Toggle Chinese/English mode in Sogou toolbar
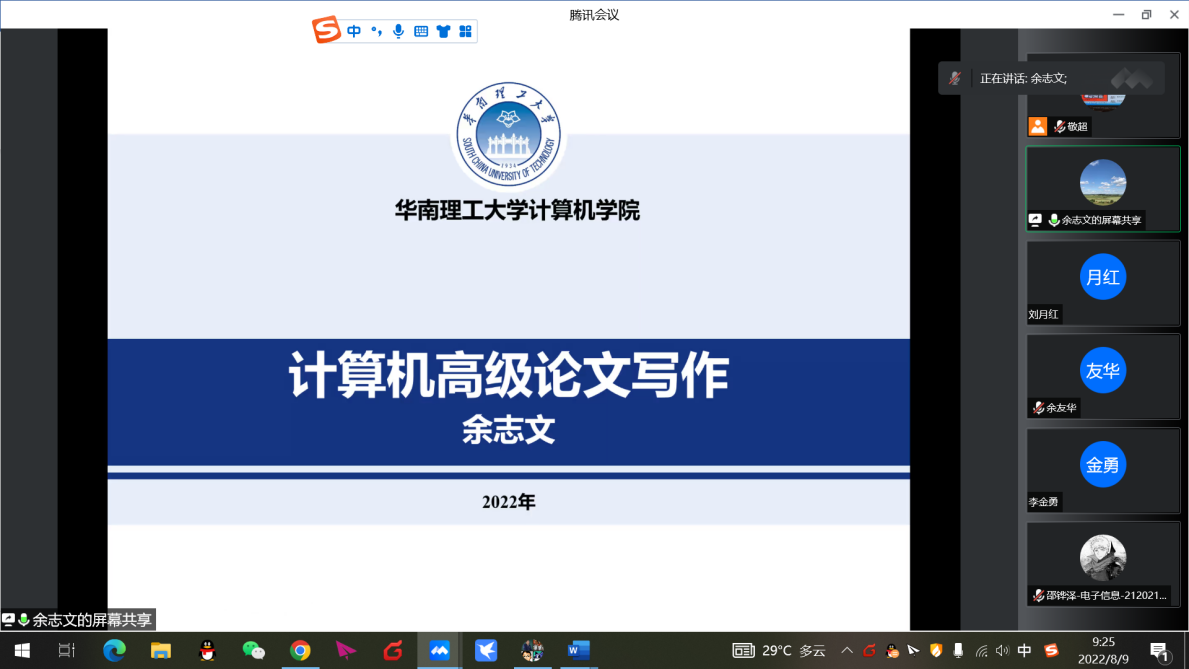This screenshot has width=1189, height=669. (x=354, y=32)
